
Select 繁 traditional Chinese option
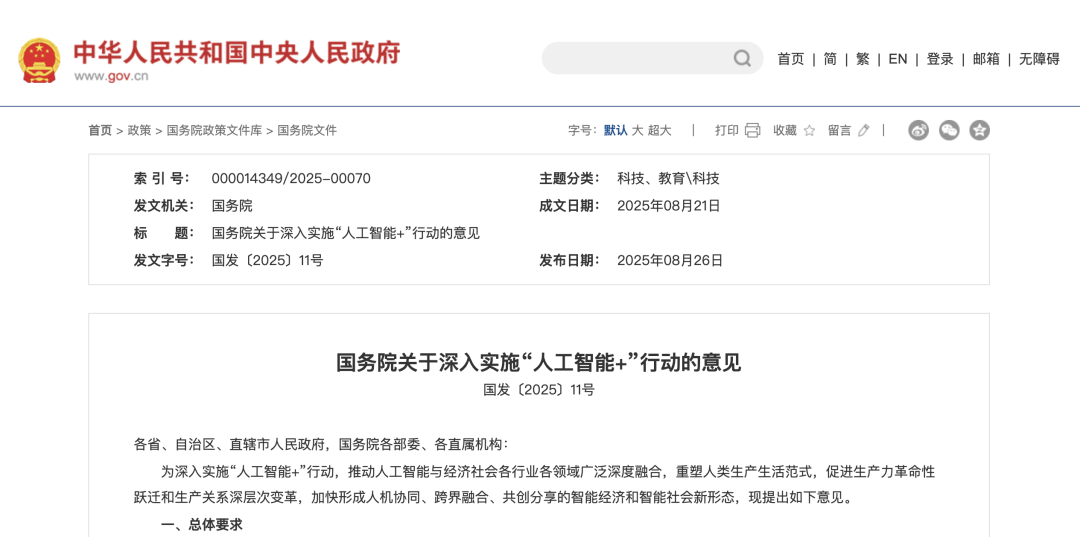(862, 59)
